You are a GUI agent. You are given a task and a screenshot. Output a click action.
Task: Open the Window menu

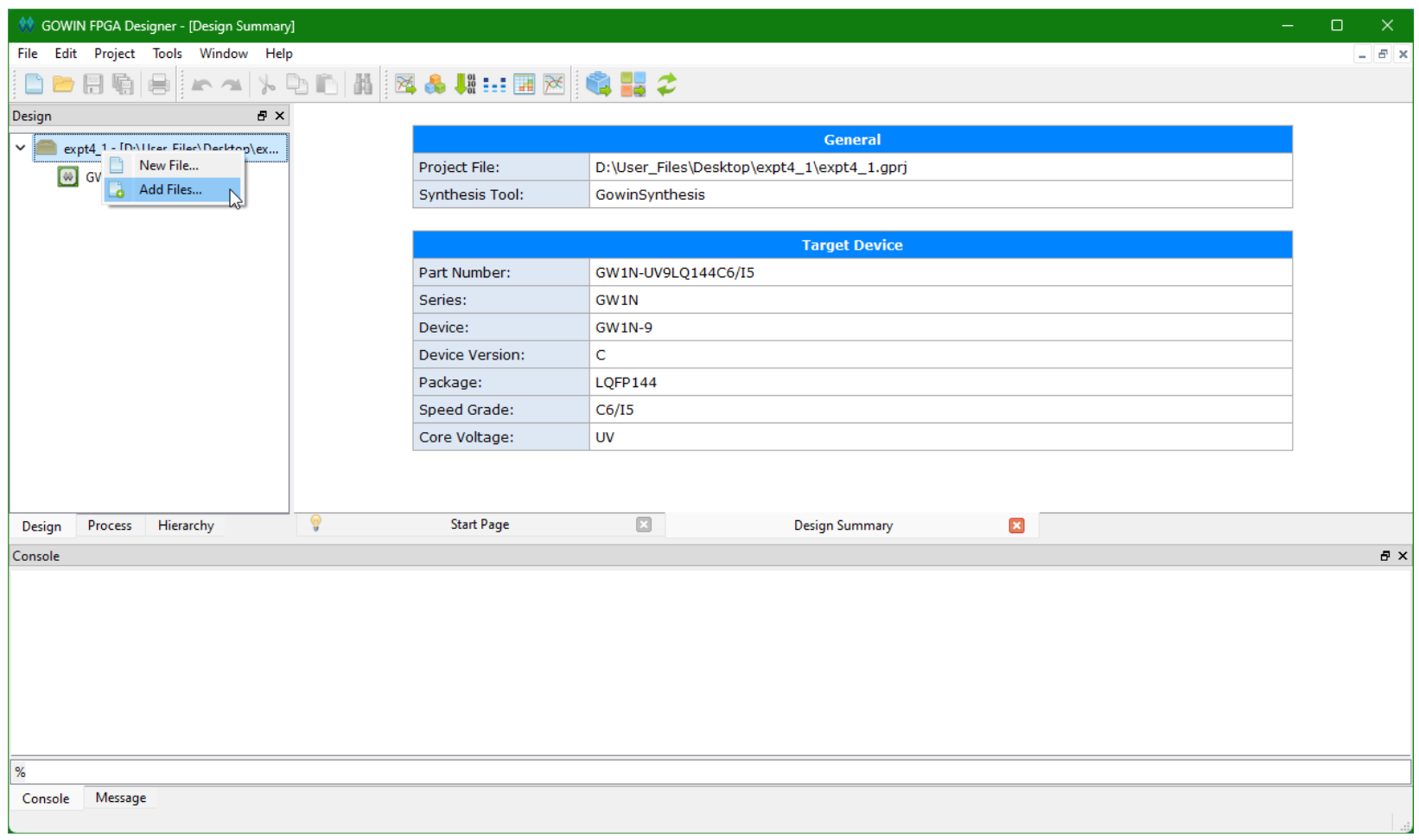[224, 54]
